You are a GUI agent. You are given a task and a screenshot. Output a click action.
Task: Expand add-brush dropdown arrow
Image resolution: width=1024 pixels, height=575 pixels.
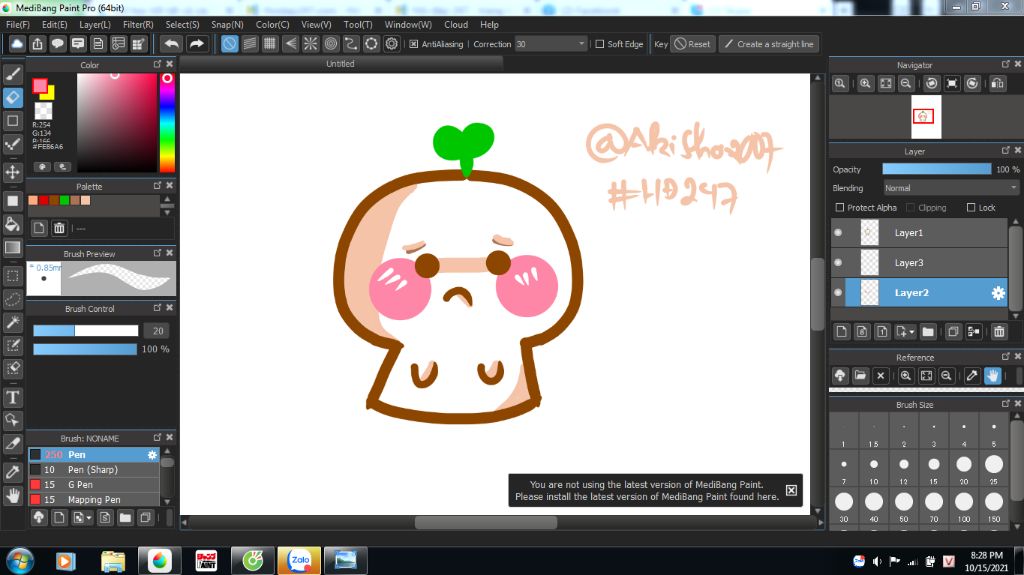pos(89,518)
